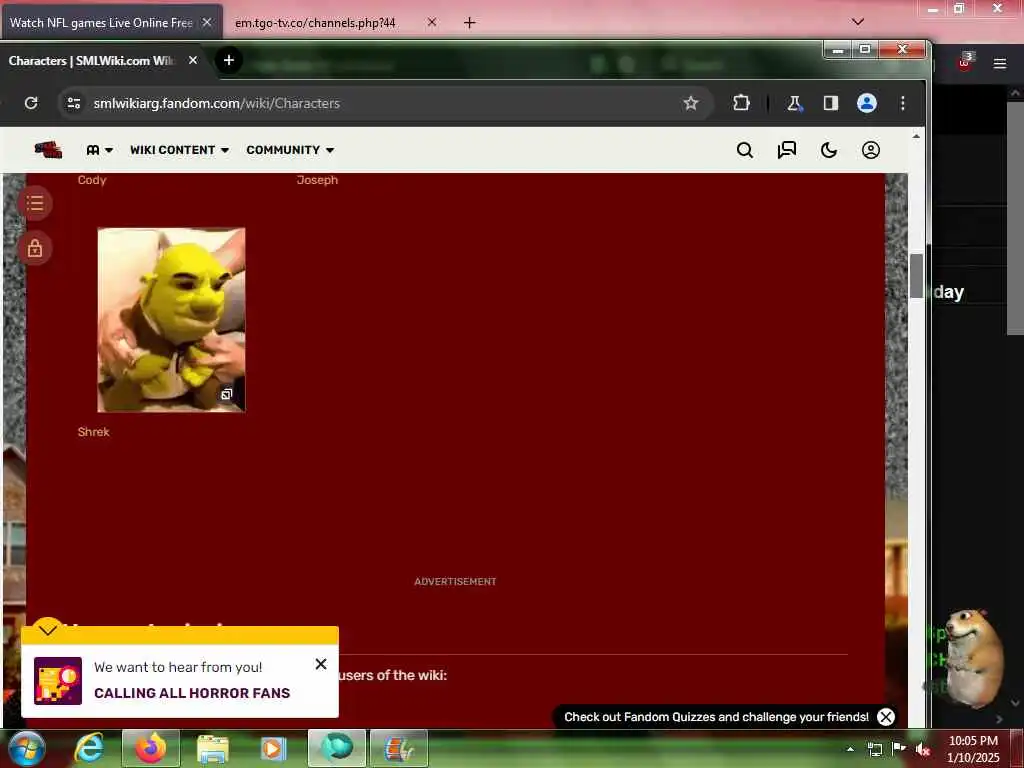Open Chrome Labs flask icon
The height and width of the screenshot is (768, 1024).
pos(794,103)
